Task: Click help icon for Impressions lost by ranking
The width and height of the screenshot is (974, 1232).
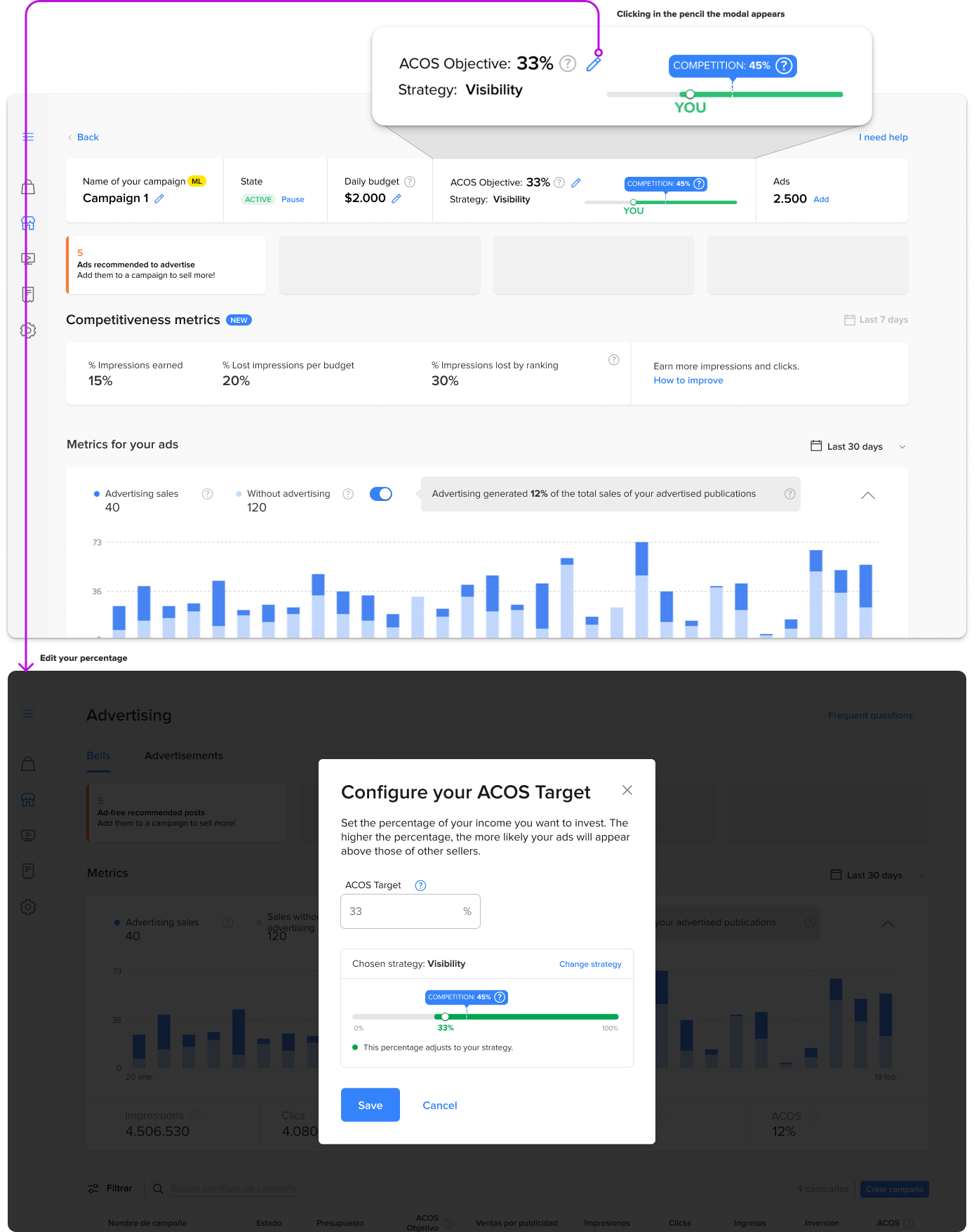Action: [614, 360]
